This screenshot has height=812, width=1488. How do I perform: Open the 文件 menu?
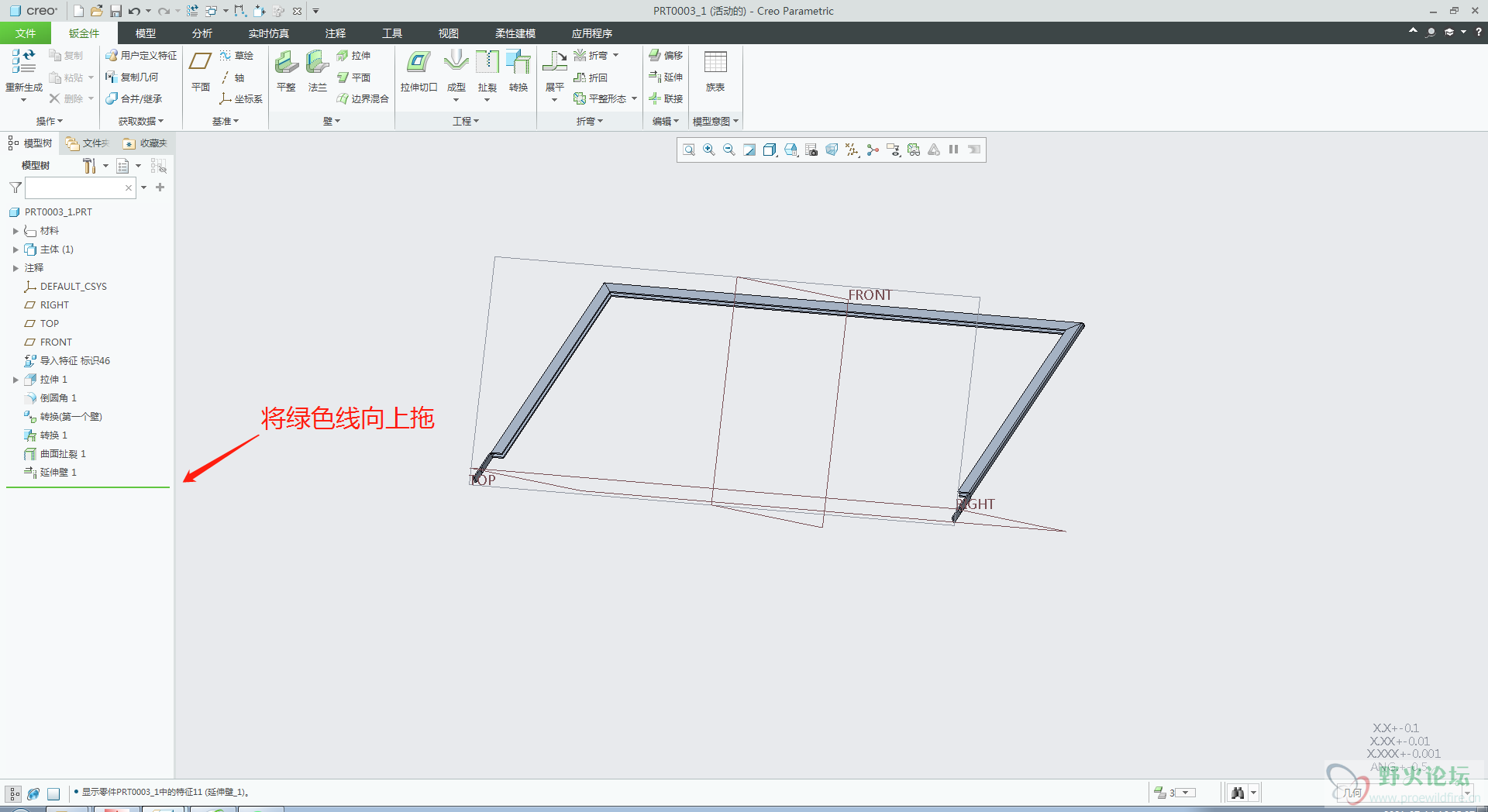(26, 33)
